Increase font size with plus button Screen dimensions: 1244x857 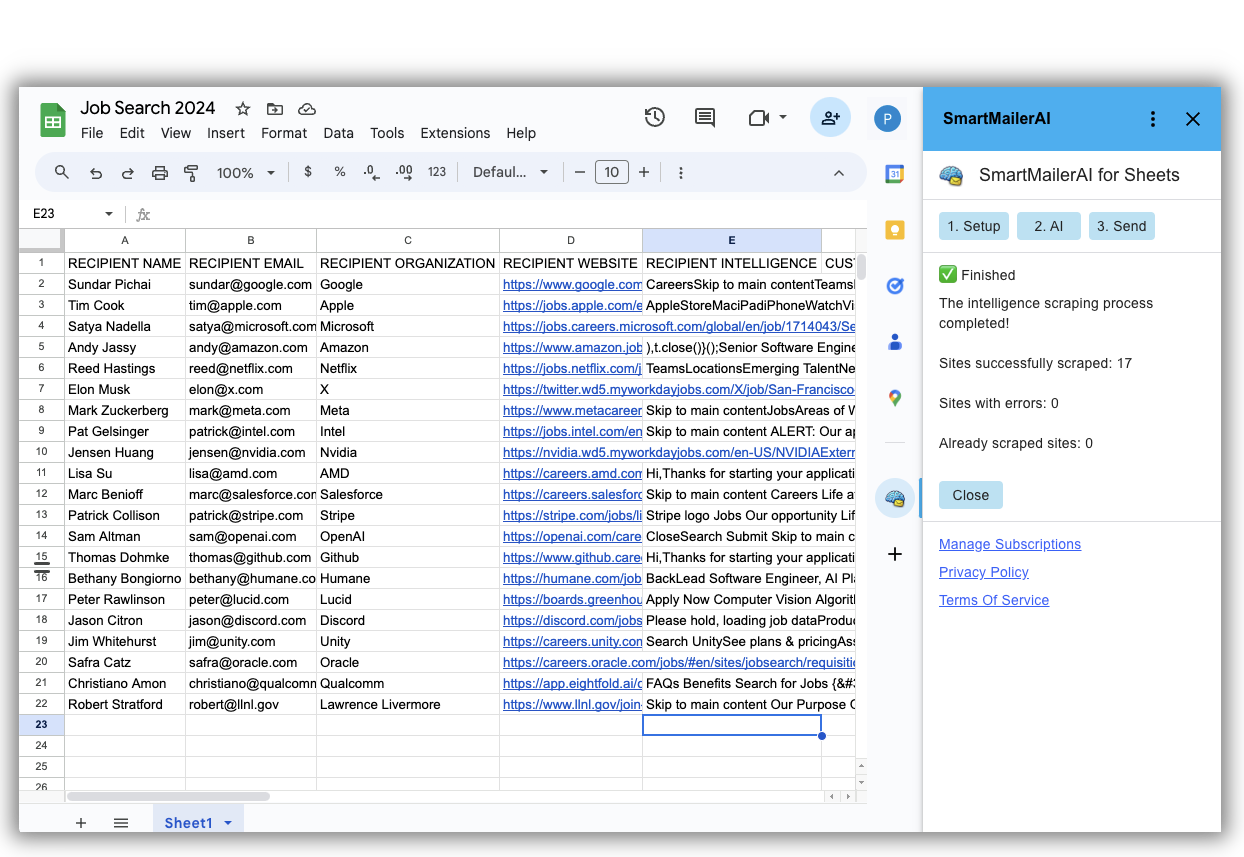point(644,172)
